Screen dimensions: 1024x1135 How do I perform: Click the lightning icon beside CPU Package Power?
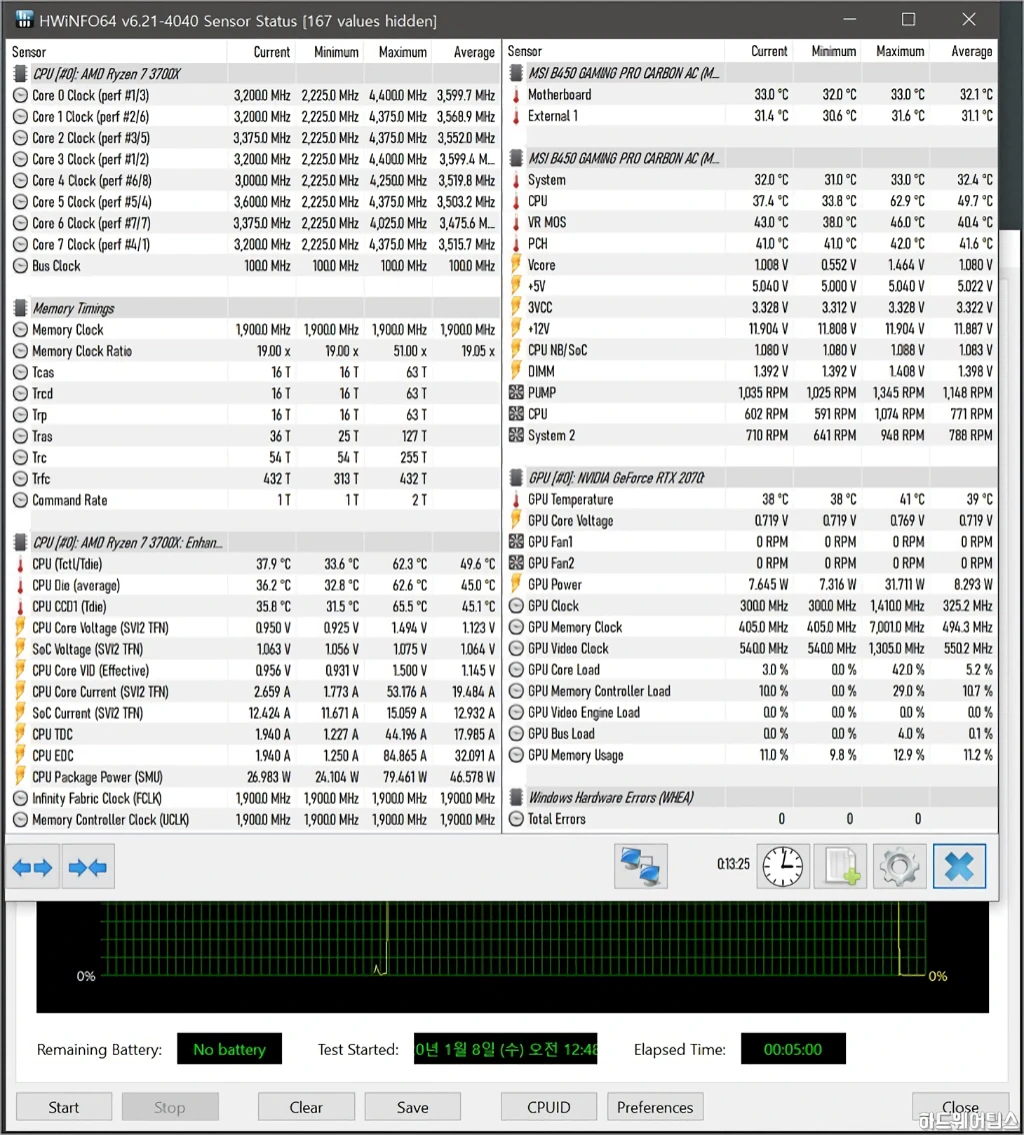coord(20,777)
